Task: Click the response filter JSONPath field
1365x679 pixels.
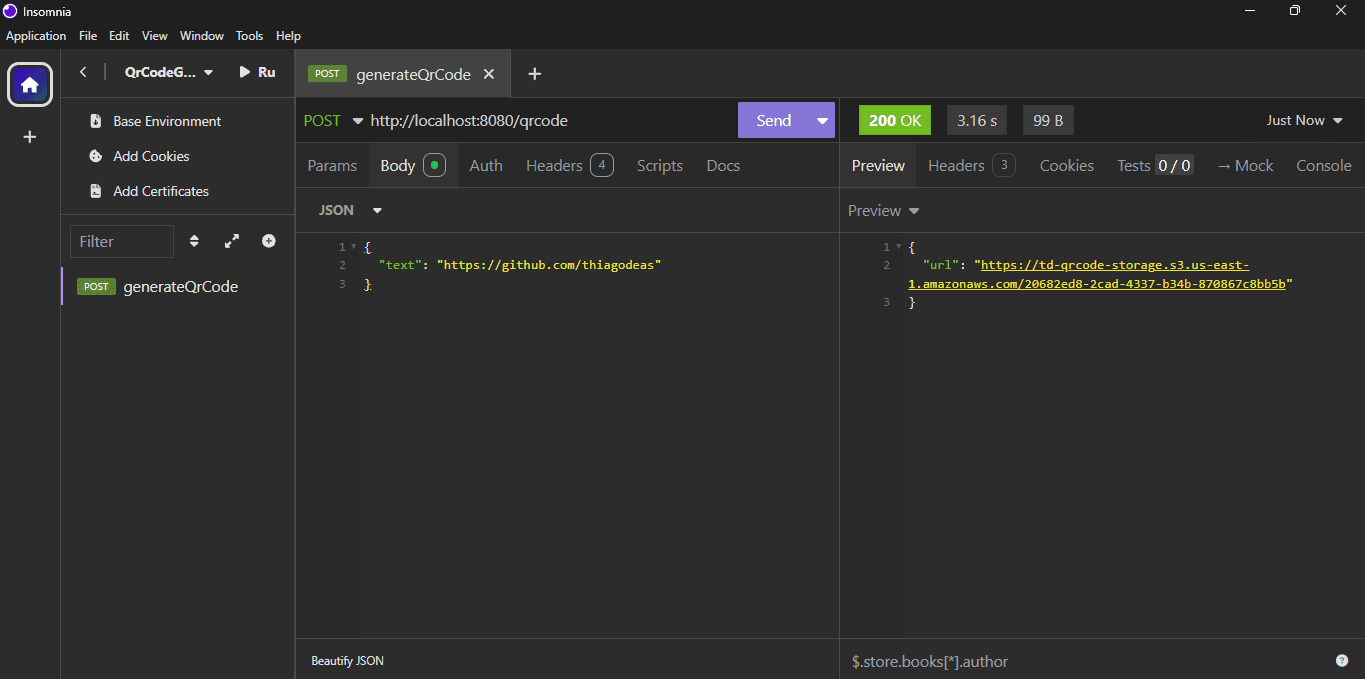Action: click(1085, 661)
